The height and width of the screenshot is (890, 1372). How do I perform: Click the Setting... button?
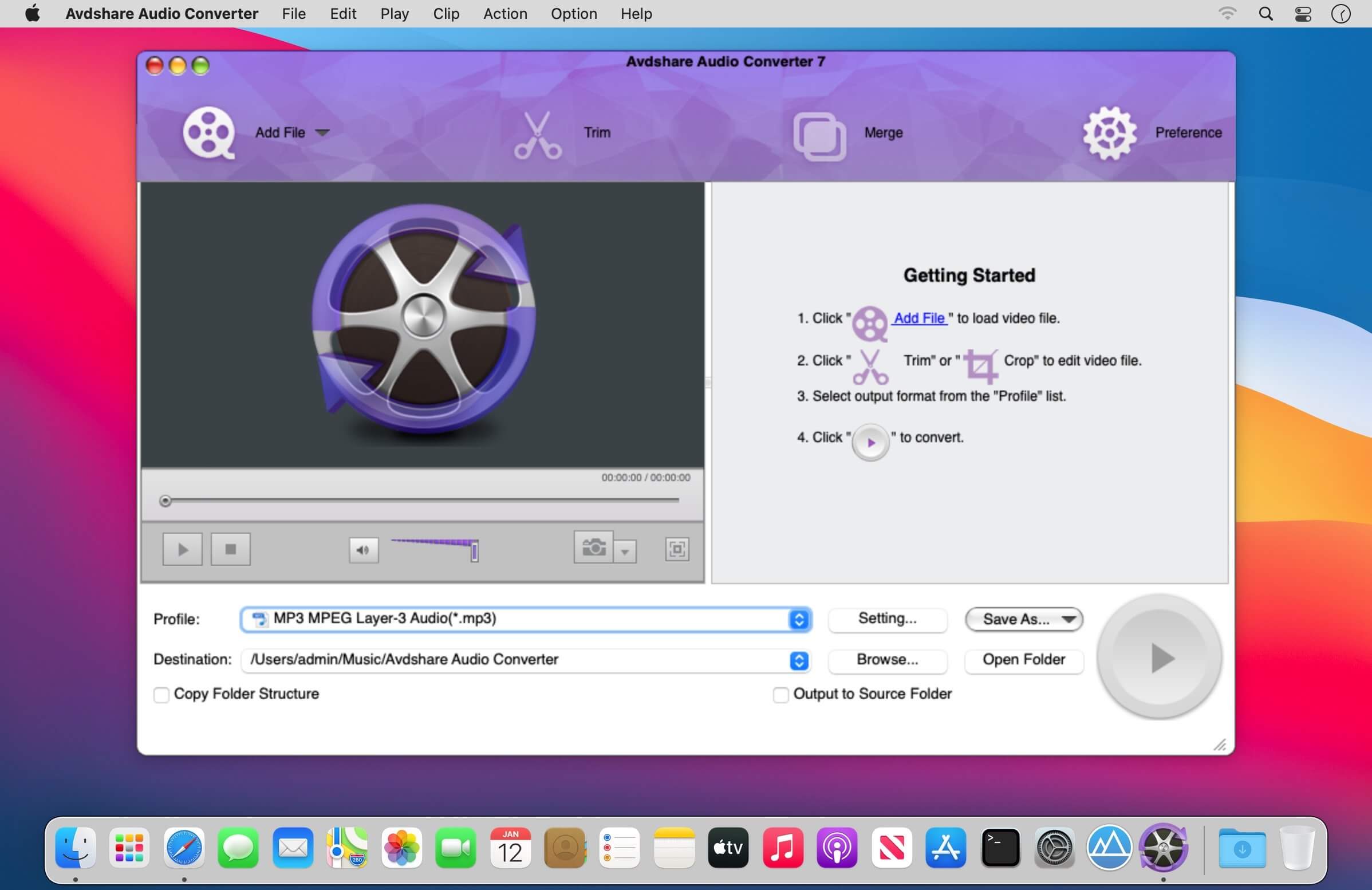(x=887, y=619)
